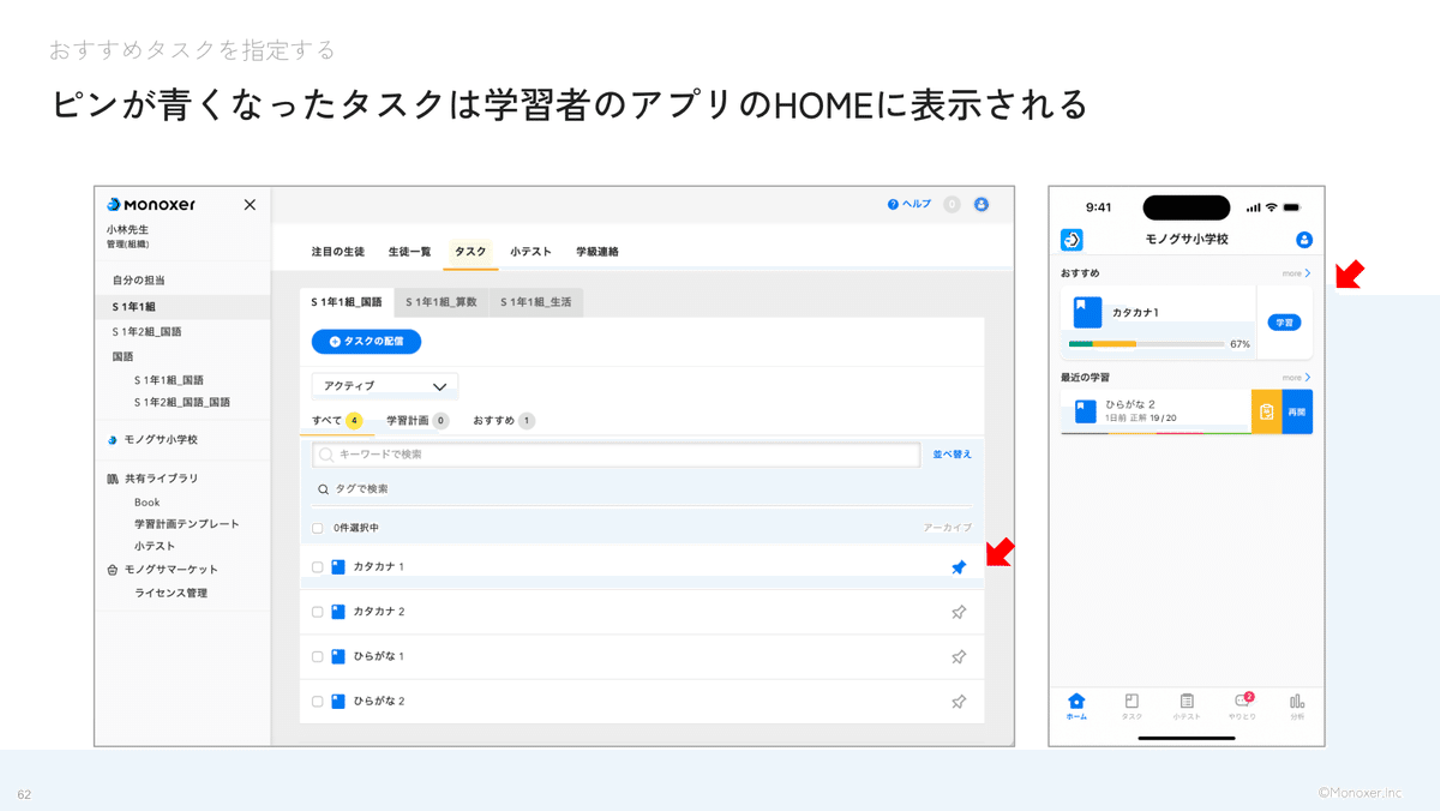
Task: Switch to the 生徒一覧 tab
Action: [410, 252]
